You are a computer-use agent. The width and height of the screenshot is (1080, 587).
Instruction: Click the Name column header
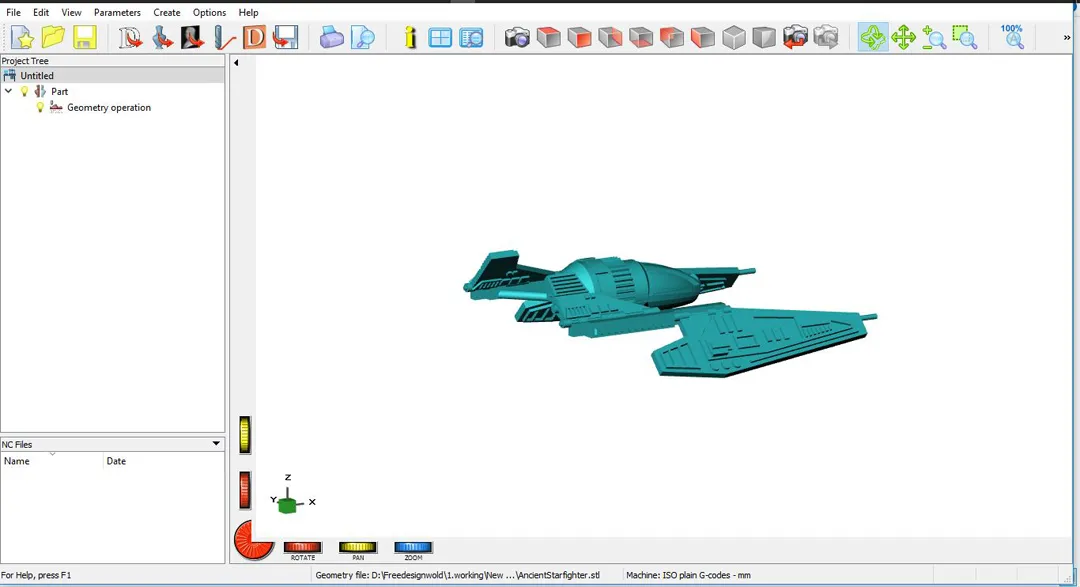pyautogui.click(x=17, y=461)
